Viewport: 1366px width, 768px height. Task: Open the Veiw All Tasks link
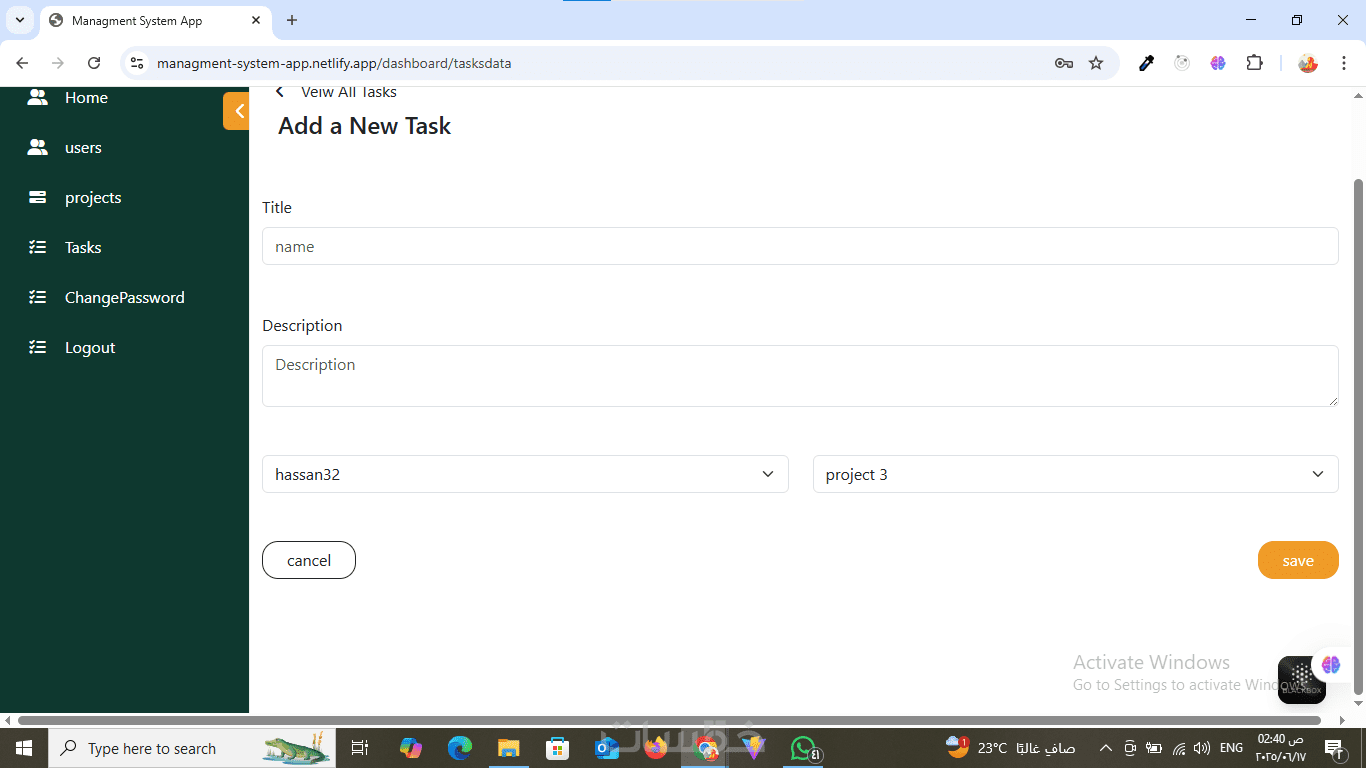(349, 92)
